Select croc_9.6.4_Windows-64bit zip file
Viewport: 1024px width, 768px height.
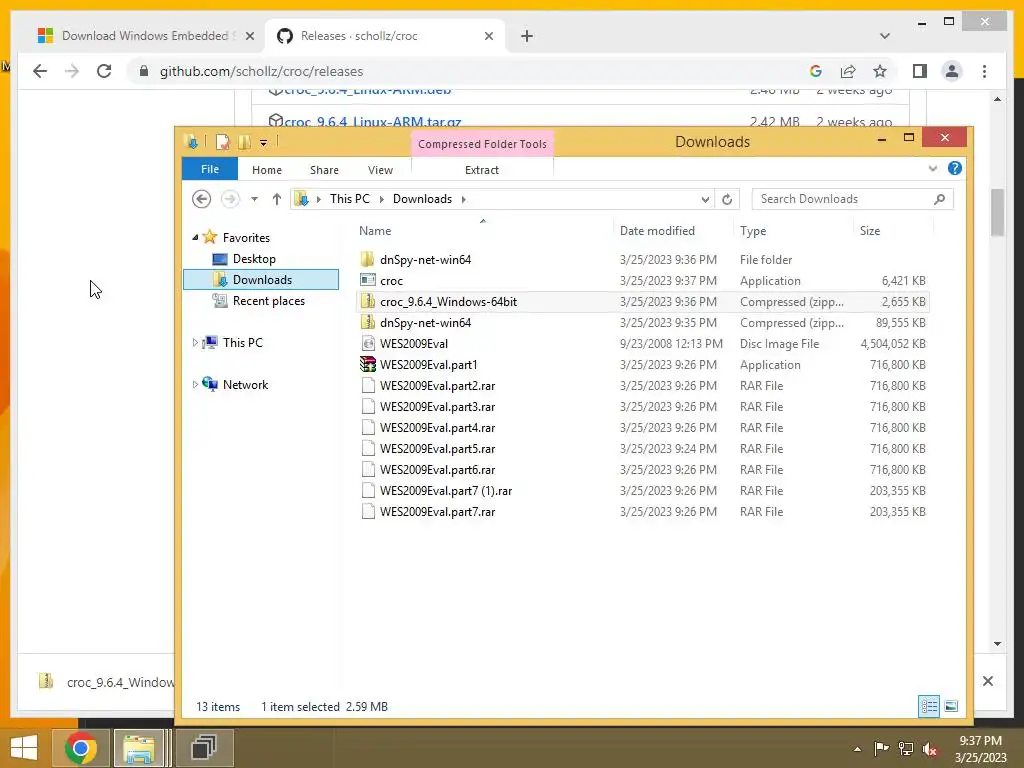click(x=643, y=301)
